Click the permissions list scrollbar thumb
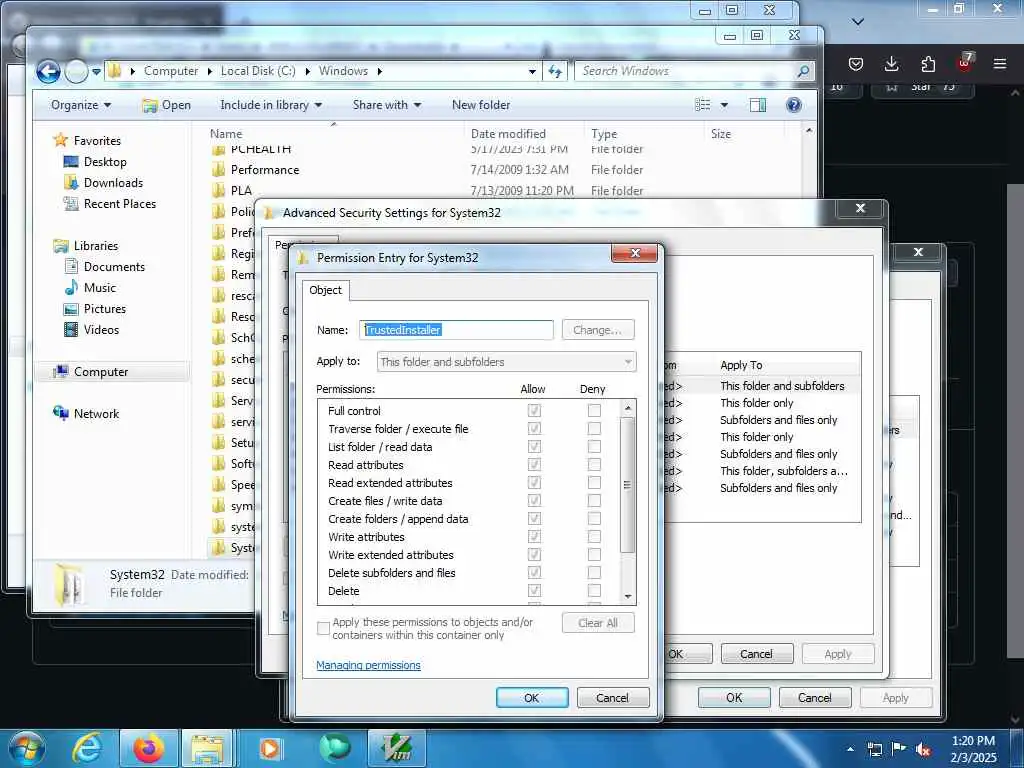This screenshot has height=768, width=1024. (x=627, y=485)
